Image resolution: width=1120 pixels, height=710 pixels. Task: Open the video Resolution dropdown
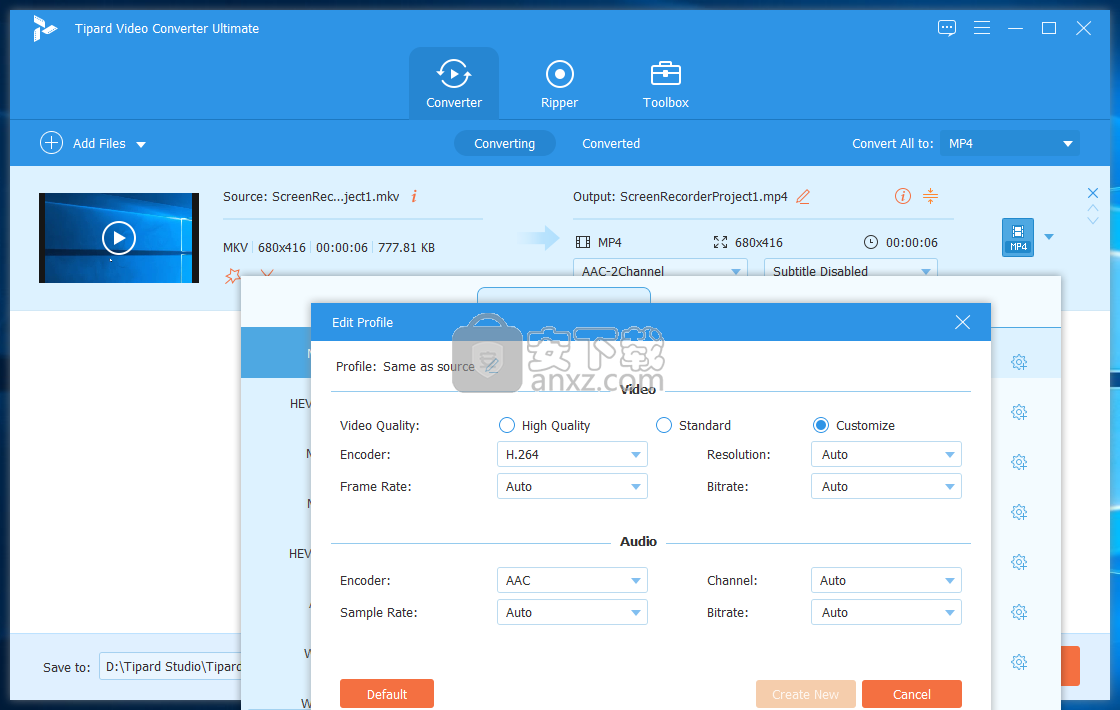point(886,454)
